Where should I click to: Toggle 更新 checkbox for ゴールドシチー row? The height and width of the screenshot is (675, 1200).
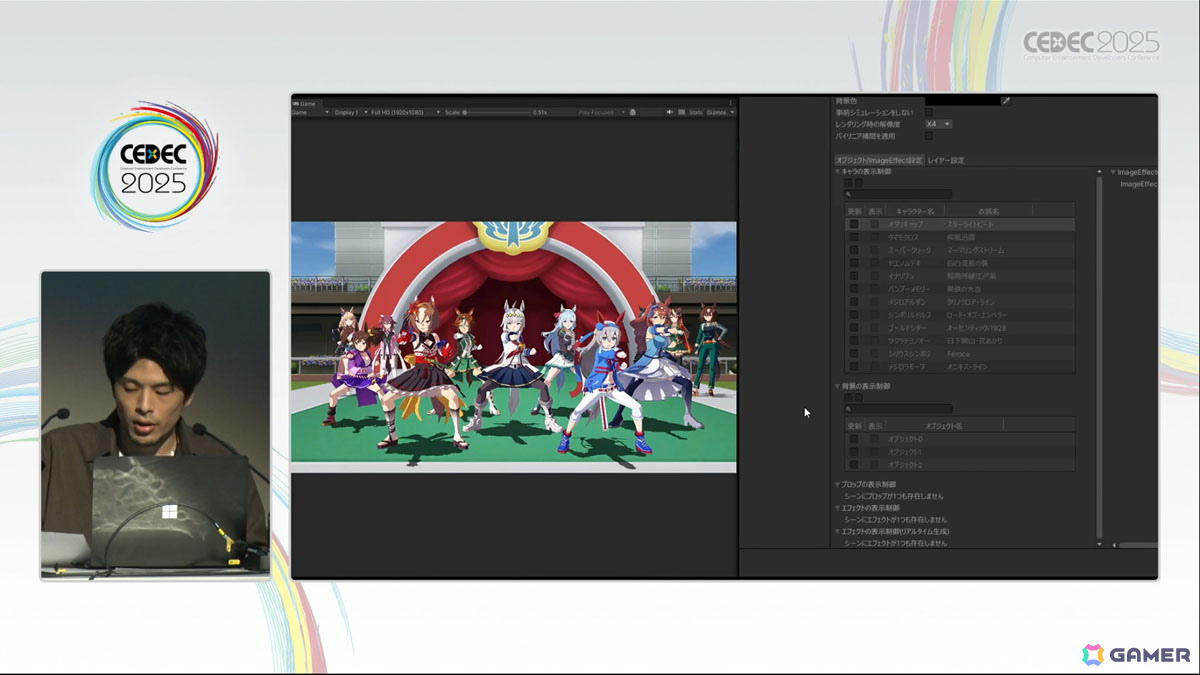[854, 328]
